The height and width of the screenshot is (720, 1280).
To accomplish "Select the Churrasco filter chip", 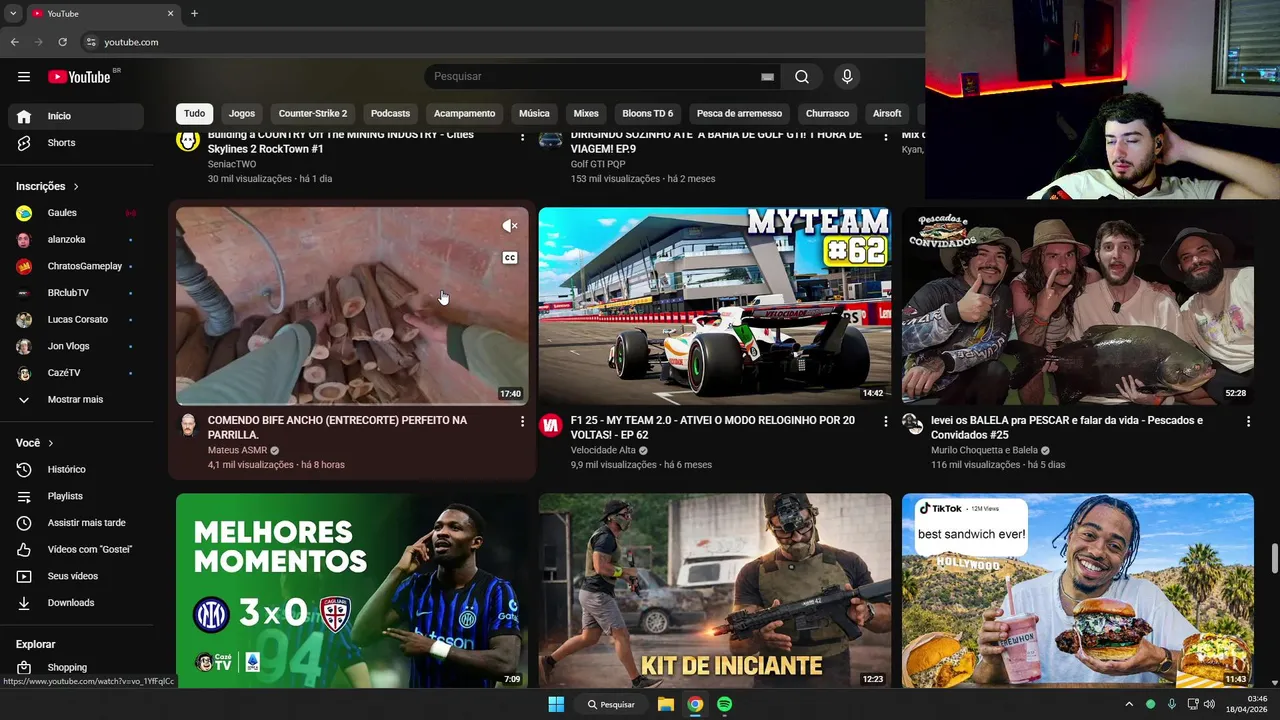I will (828, 114).
